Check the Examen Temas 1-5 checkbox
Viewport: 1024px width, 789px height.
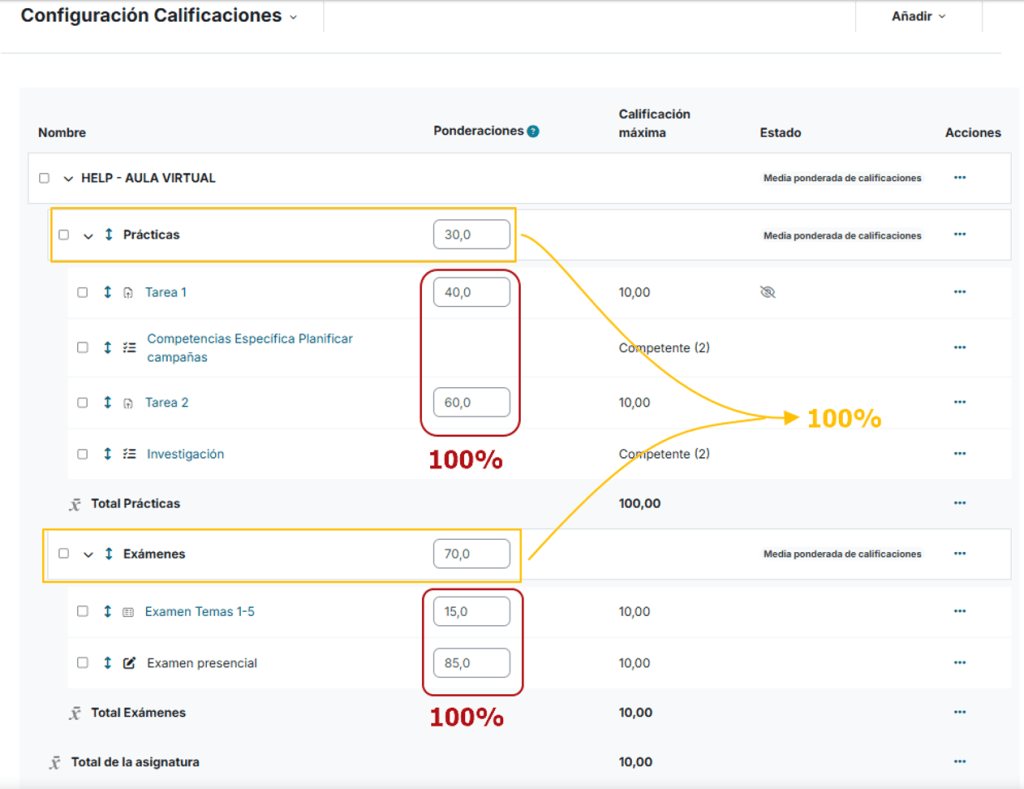(82, 611)
